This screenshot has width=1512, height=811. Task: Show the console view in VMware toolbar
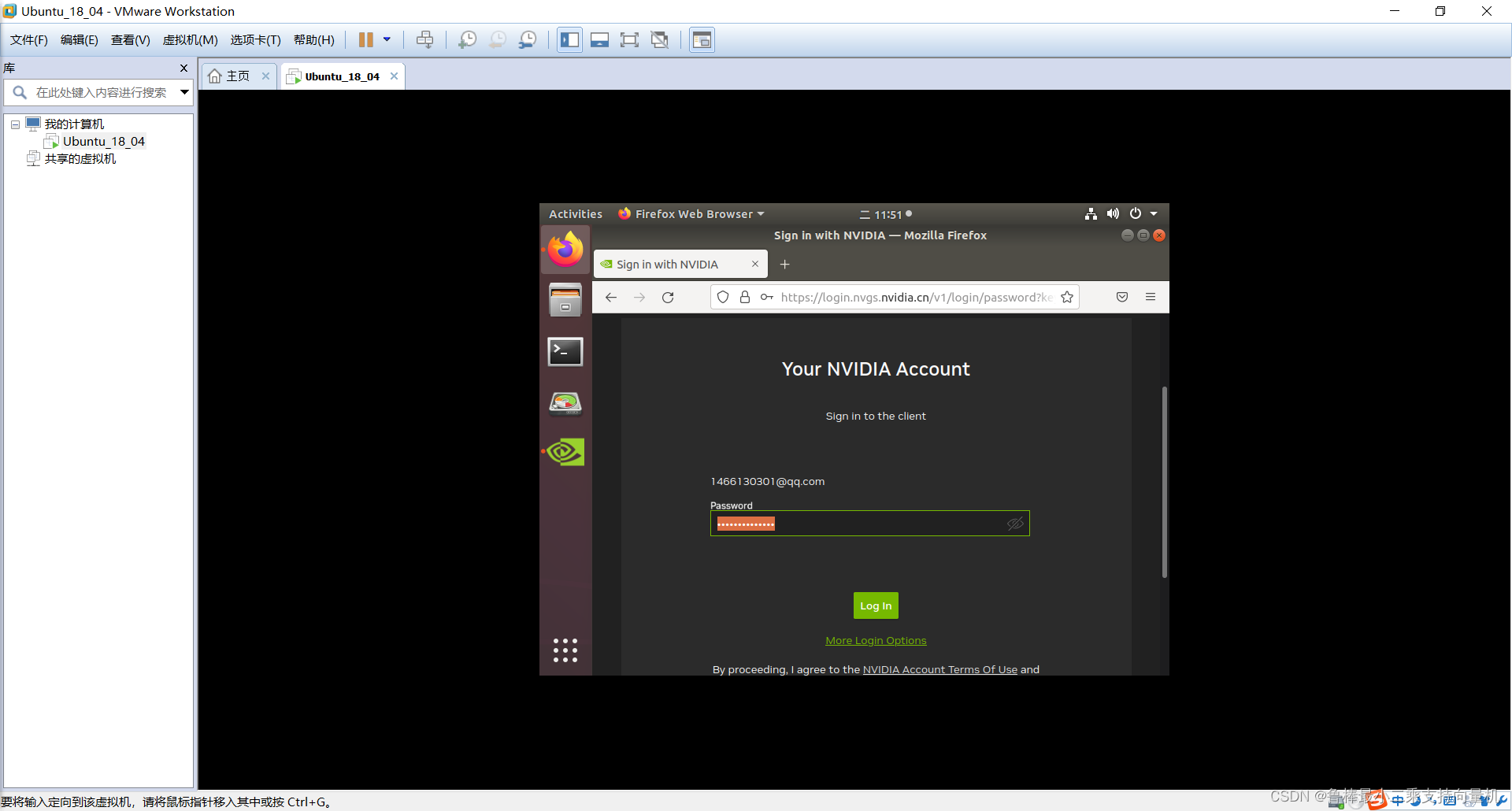(x=702, y=39)
